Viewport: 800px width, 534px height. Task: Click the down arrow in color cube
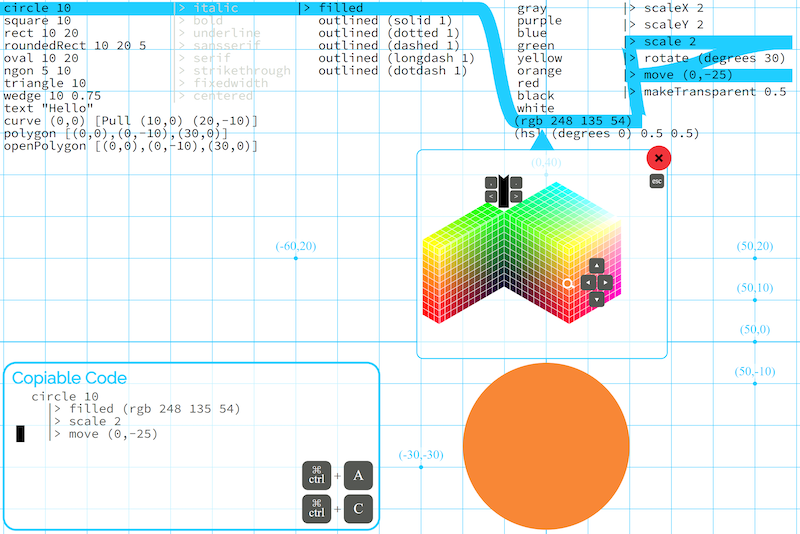[x=597, y=299]
